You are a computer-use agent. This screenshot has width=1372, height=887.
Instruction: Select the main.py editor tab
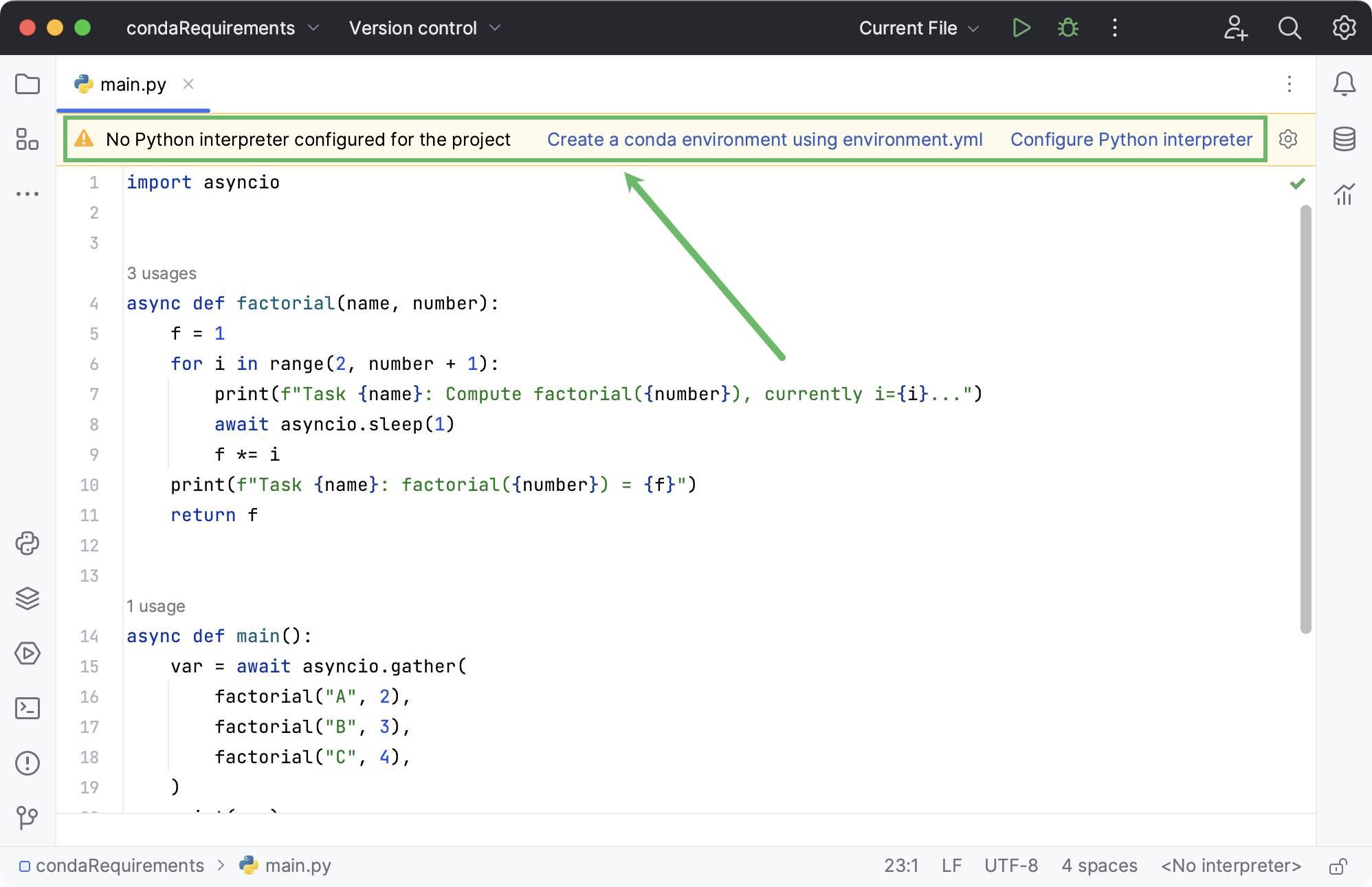pos(133,84)
